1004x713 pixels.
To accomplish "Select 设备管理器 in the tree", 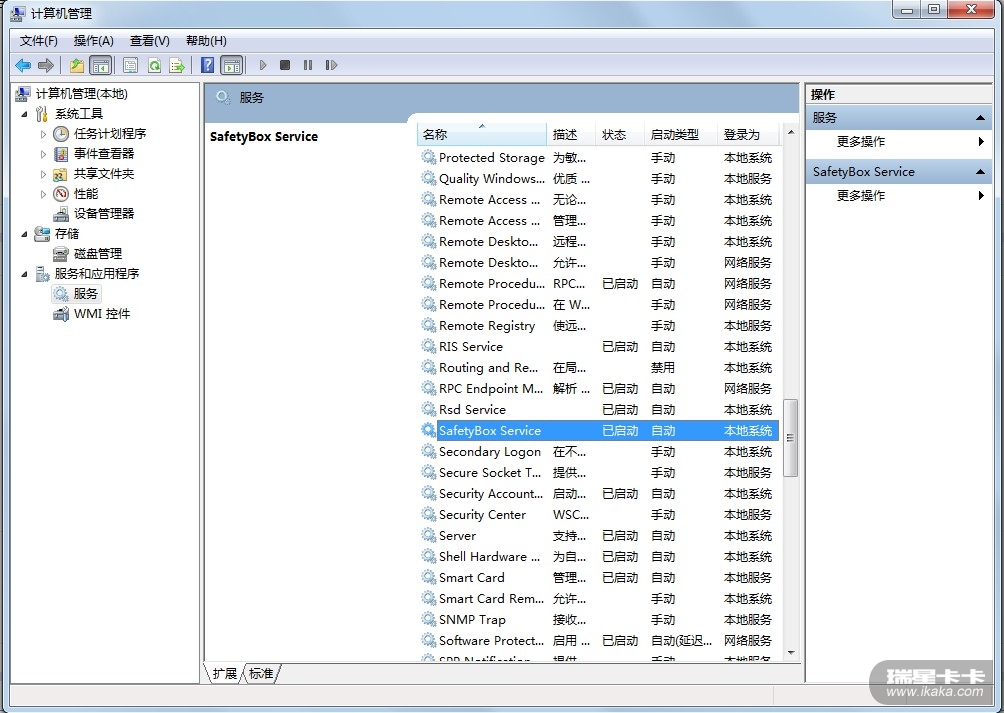I will pyautogui.click(x=103, y=214).
